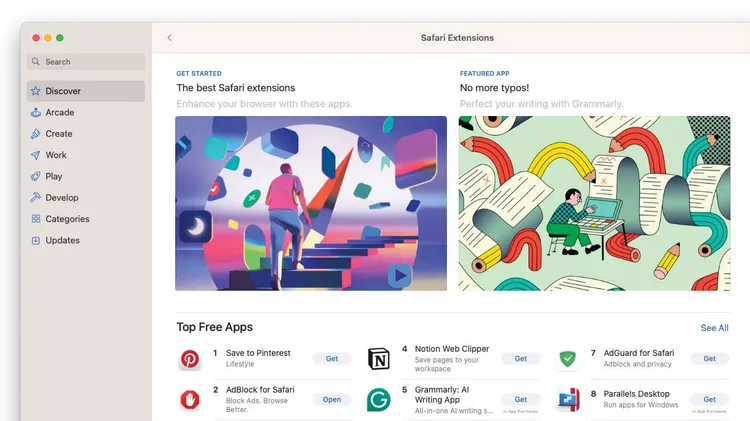Get Parallels Desktop

[710, 399]
